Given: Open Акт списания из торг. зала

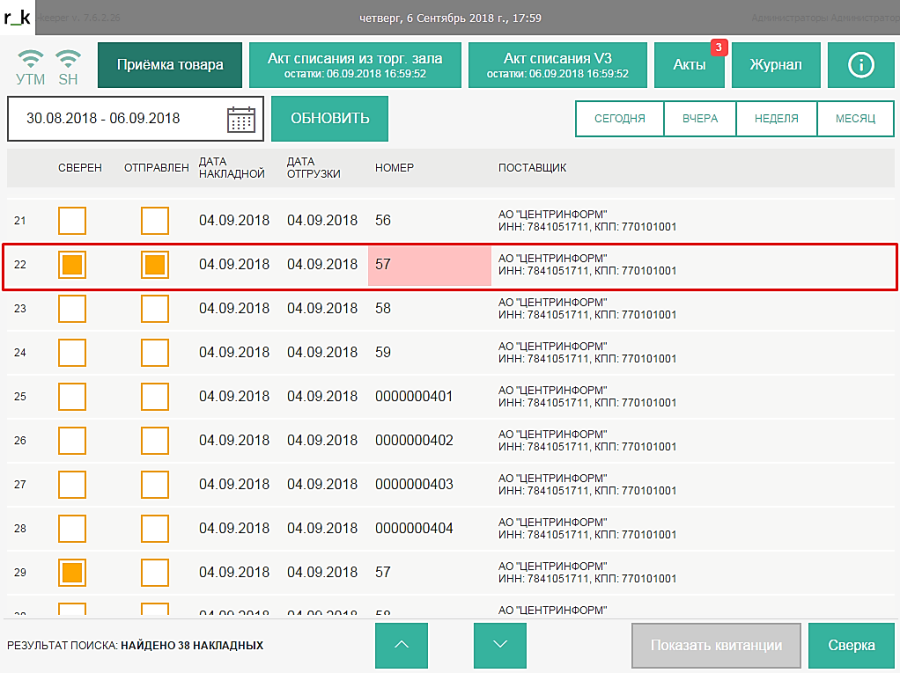Looking at the screenshot, I should point(354,65).
